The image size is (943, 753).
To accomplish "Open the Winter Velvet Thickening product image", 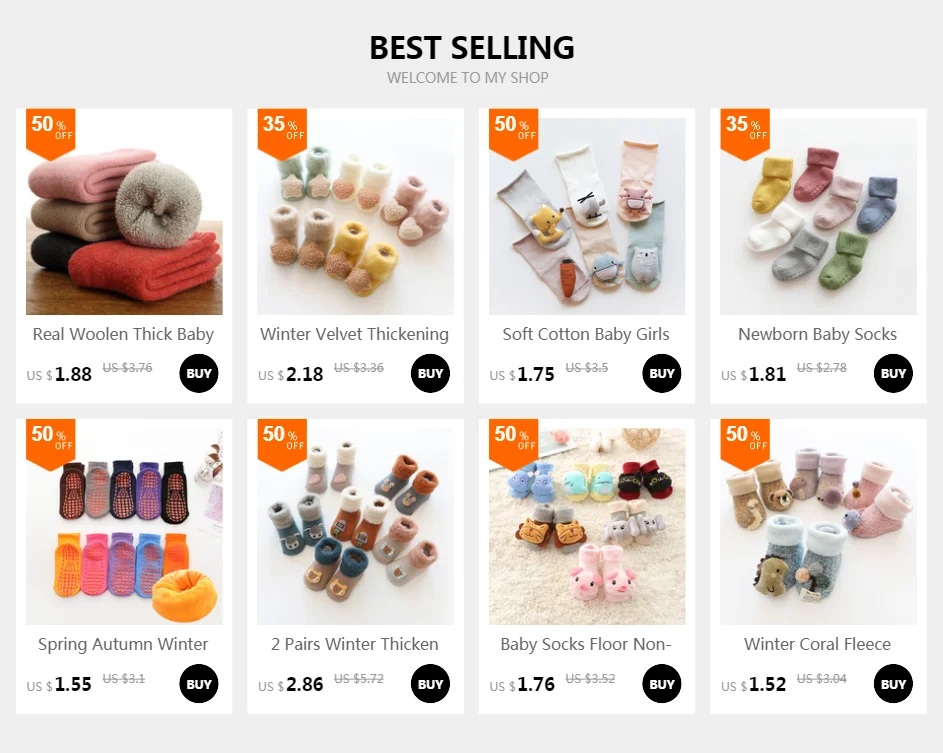I will pyautogui.click(x=355, y=216).
